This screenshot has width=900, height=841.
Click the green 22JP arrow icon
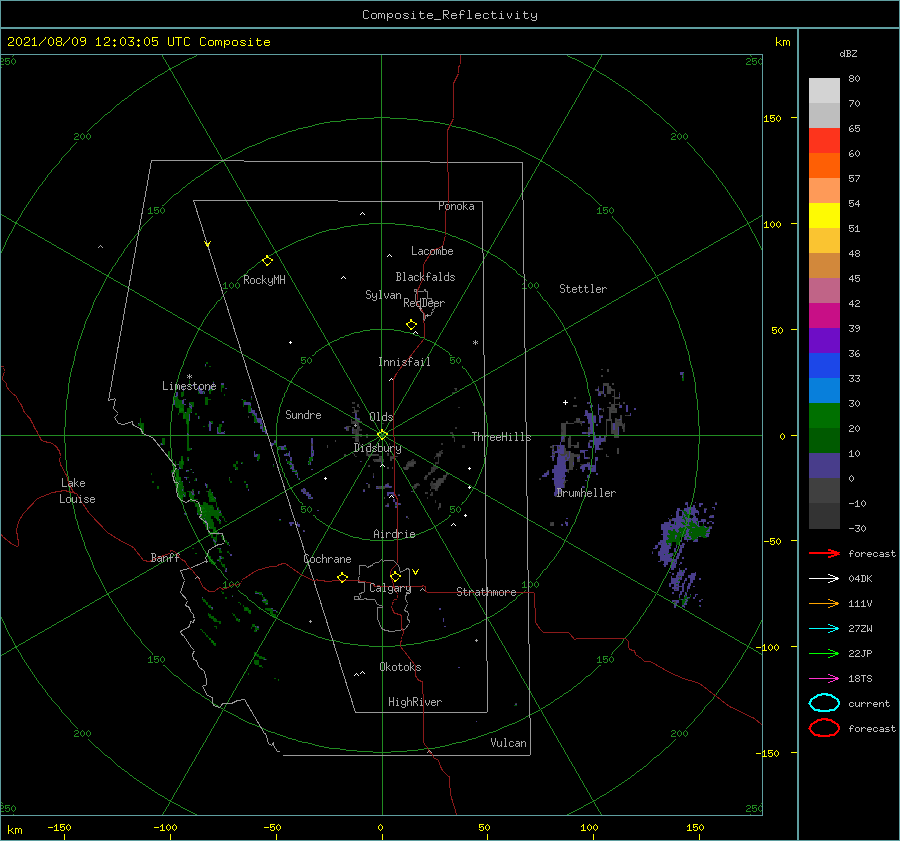(824, 653)
